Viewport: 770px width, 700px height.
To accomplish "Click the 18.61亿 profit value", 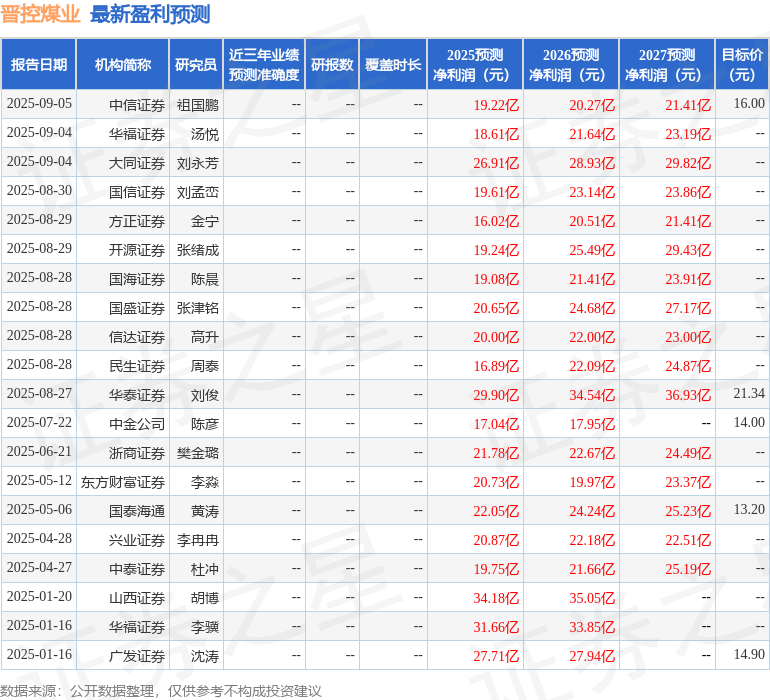I will click(x=496, y=134).
